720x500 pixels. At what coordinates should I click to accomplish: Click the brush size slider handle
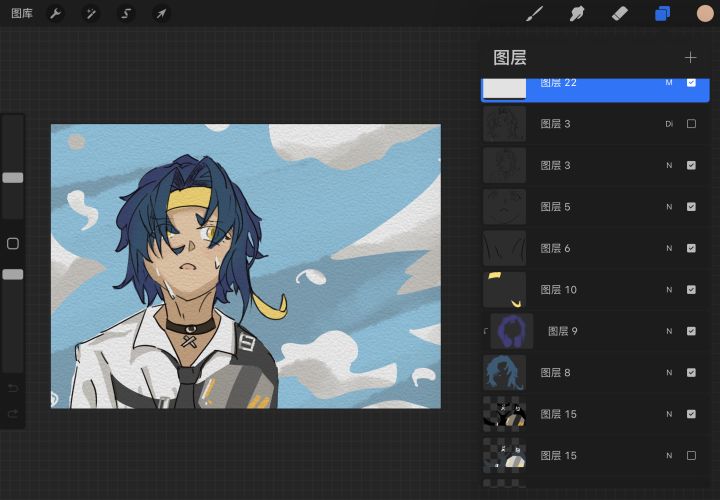coord(13,178)
